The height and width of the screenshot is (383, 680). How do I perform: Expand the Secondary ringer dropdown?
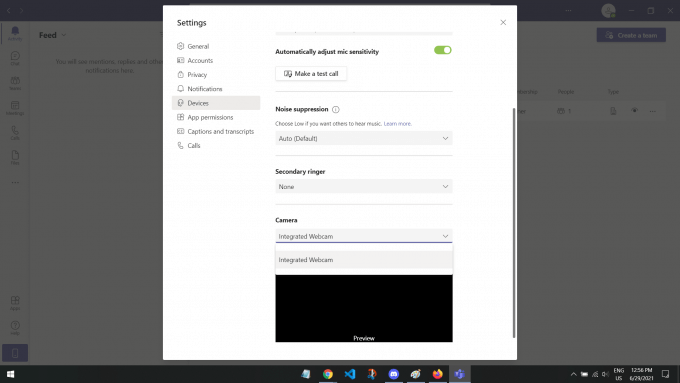(x=364, y=187)
